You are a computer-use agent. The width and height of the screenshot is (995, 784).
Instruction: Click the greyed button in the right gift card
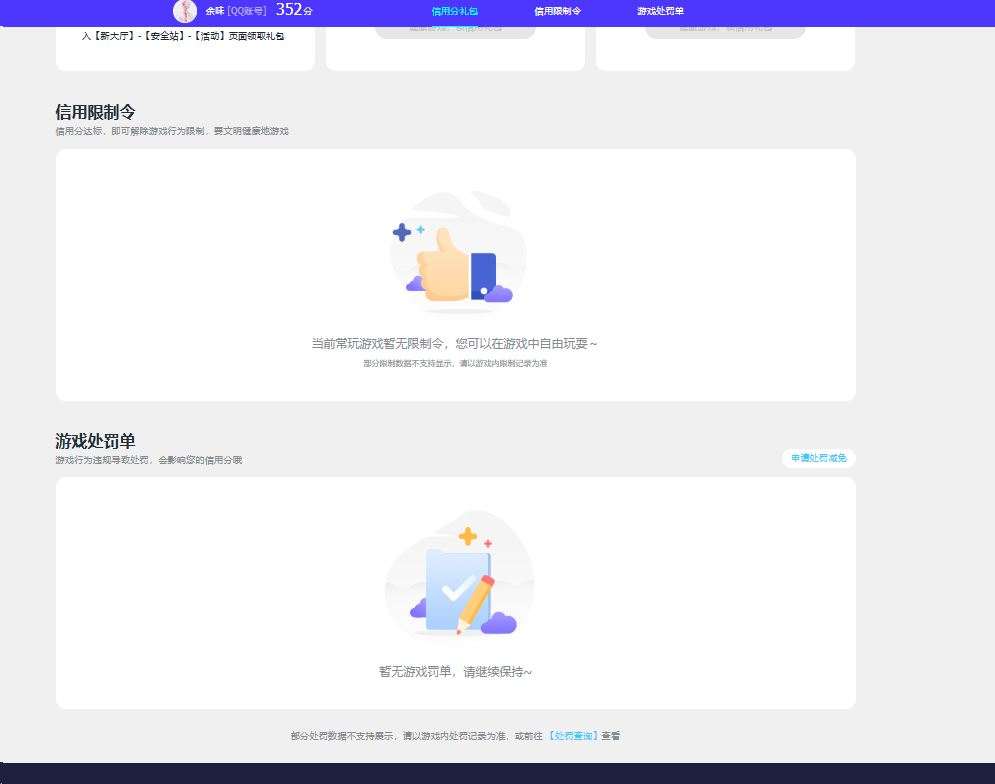pos(725,30)
